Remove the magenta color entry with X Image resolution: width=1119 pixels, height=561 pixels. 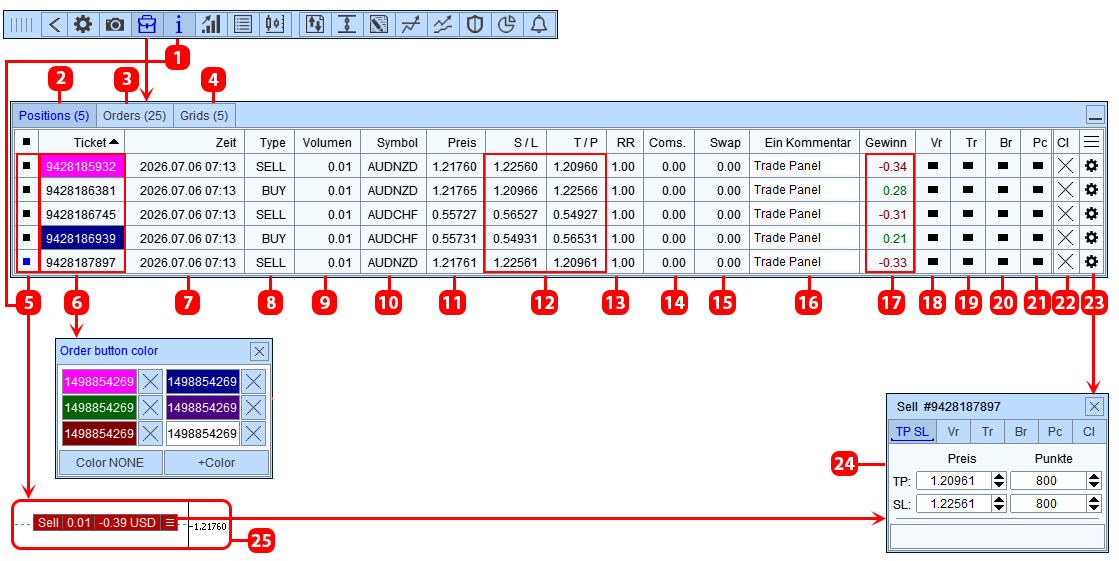[x=151, y=382]
